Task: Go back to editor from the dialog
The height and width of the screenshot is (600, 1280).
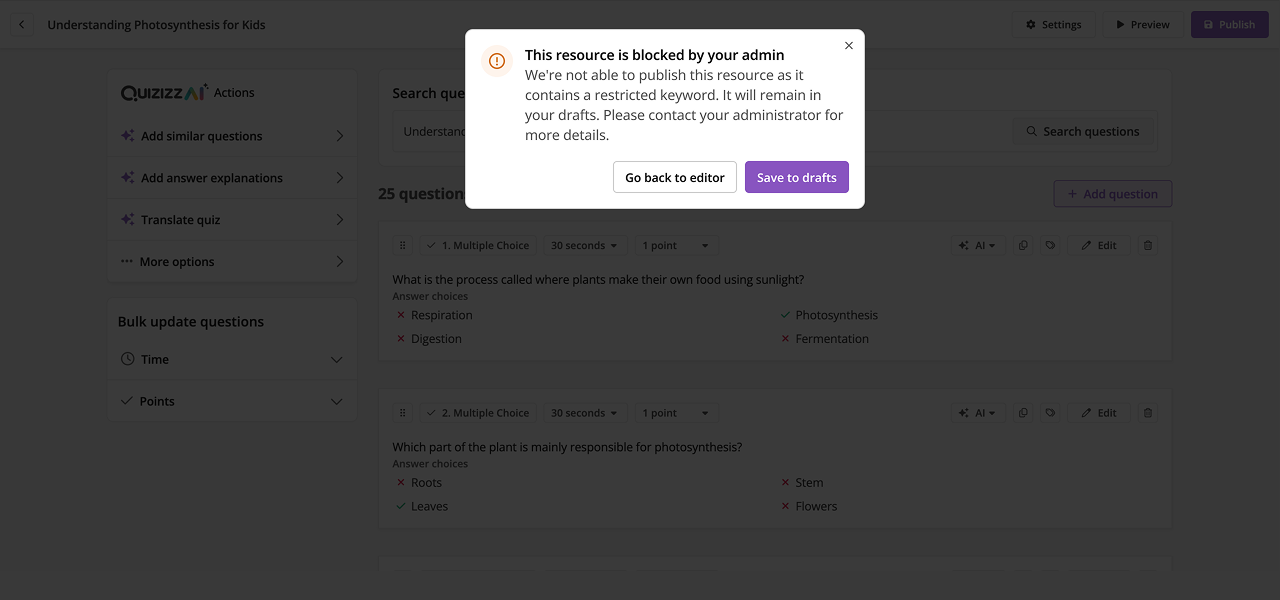Action: (x=674, y=177)
